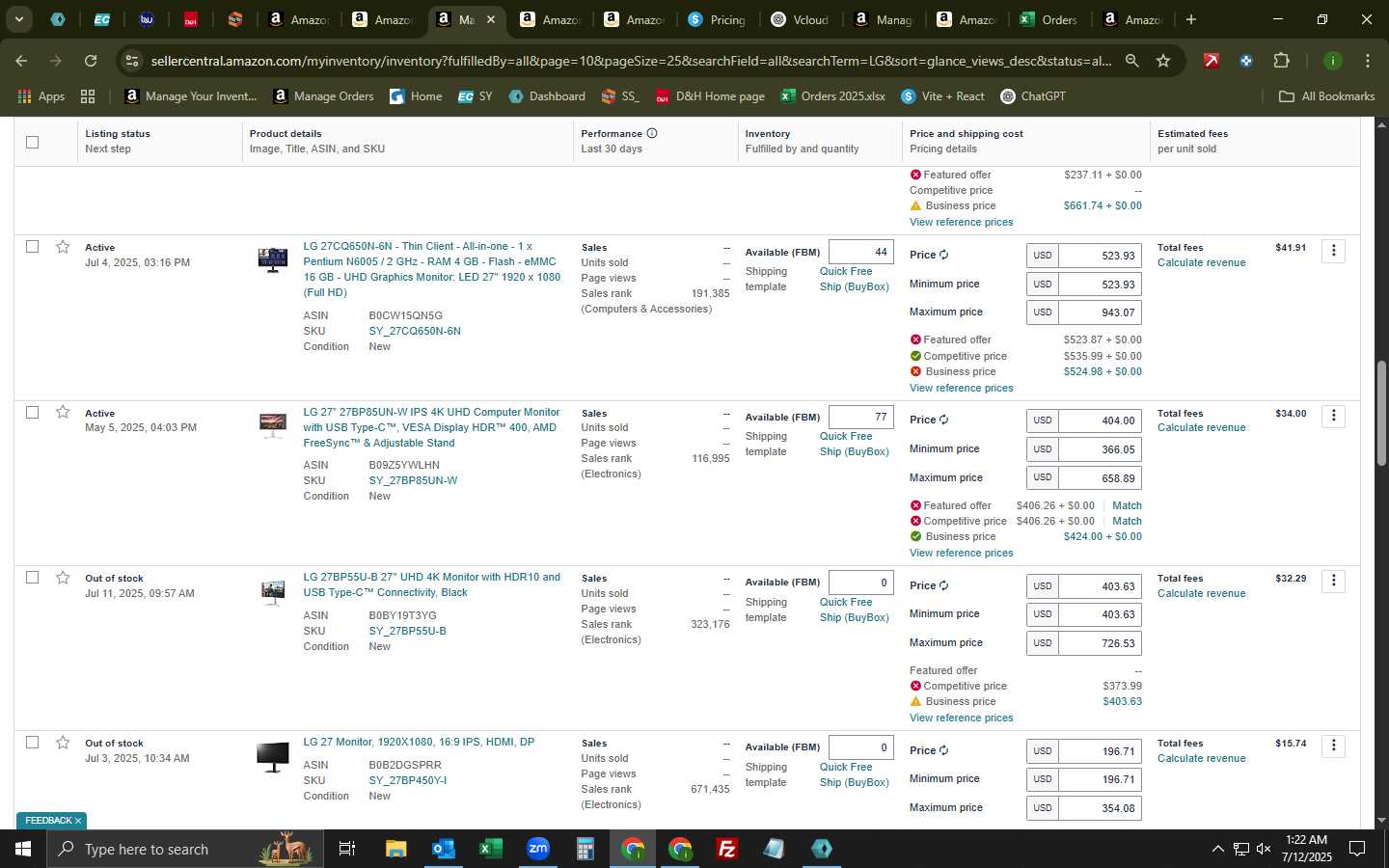This screenshot has width=1389, height=868.
Task: Launch Outlook from the taskbar
Action: [x=443, y=849]
